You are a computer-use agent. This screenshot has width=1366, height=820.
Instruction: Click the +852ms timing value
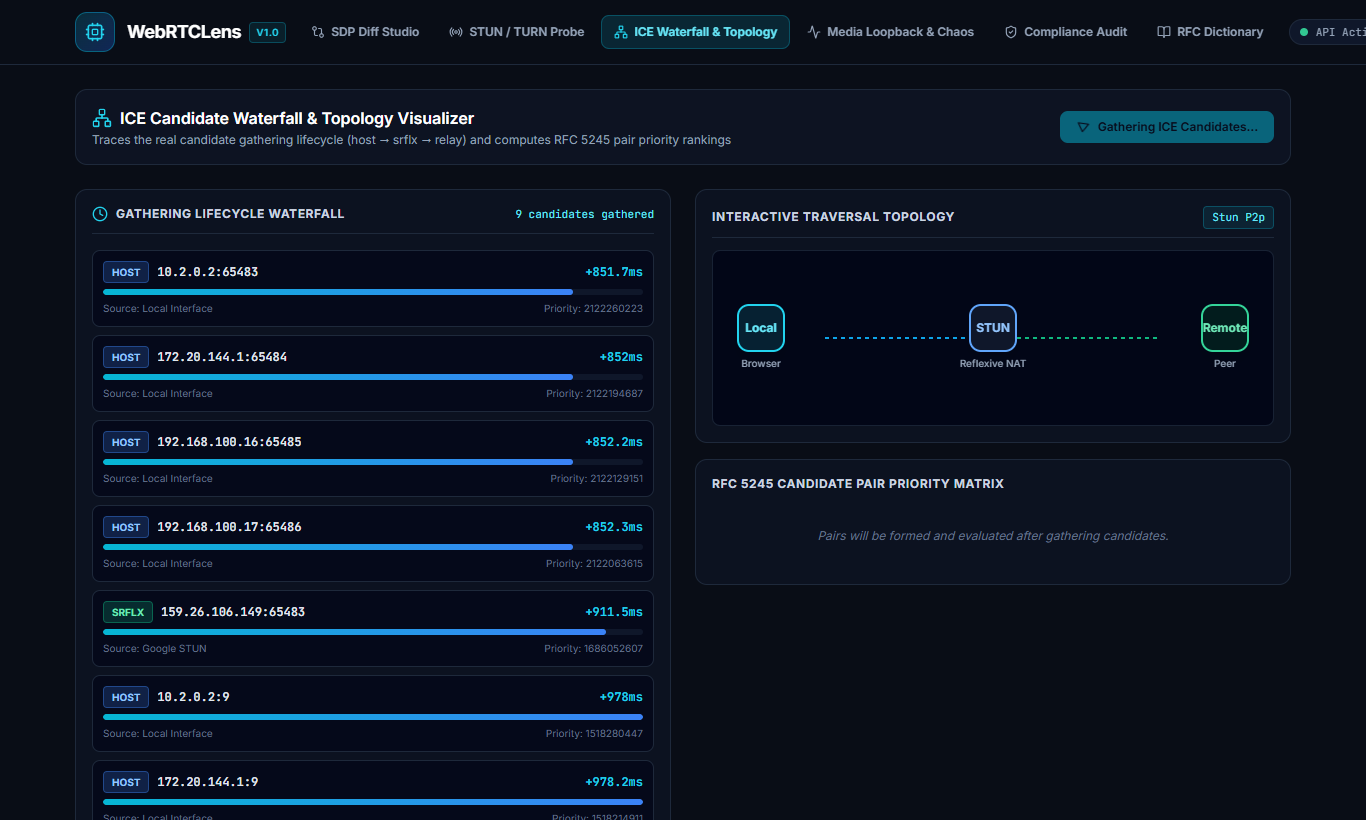621,357
